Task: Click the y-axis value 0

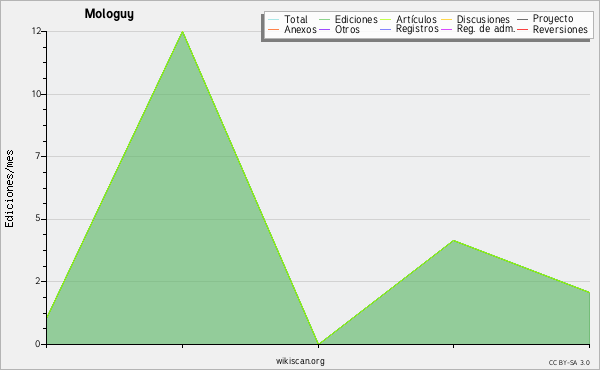Action: (38, 344)
